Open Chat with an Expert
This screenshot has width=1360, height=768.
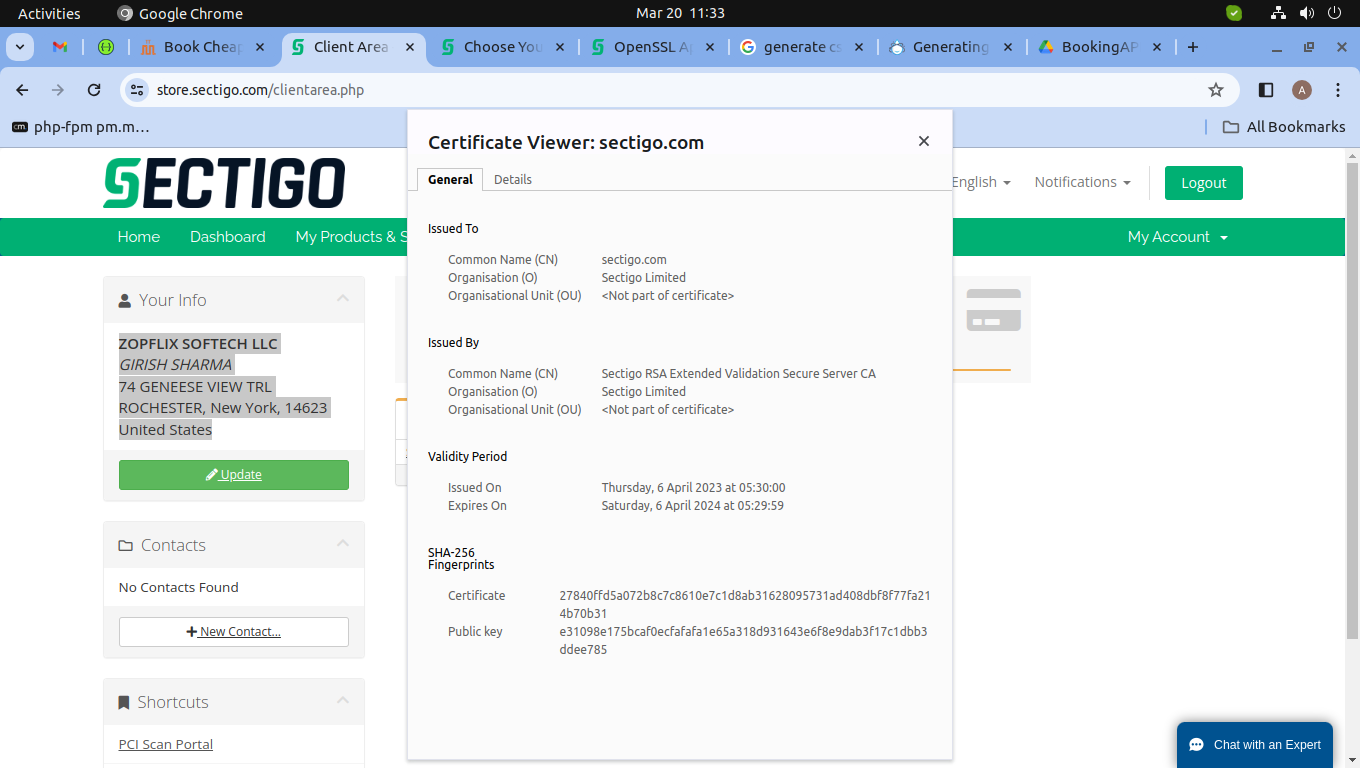pyautogui.click(x=1255, y=745)
